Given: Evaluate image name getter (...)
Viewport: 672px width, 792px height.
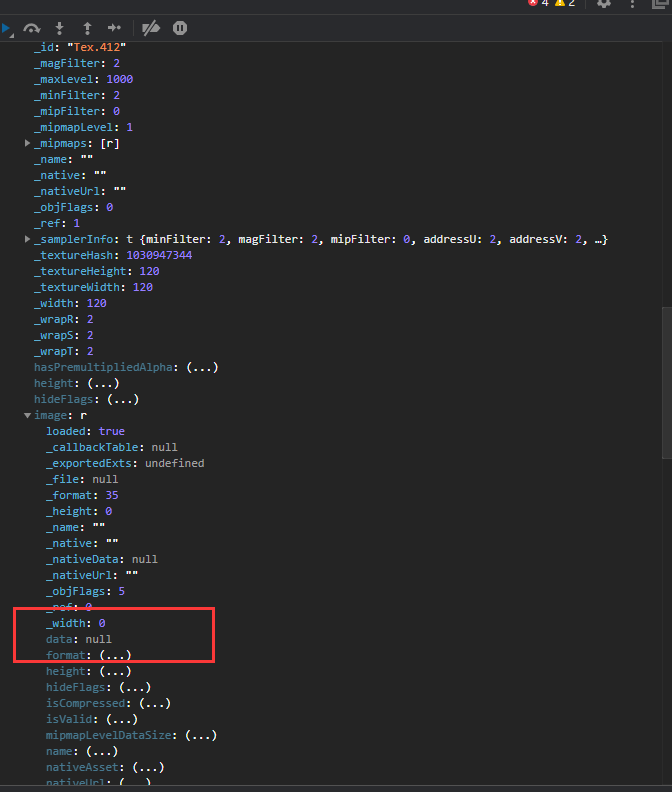Looking at the screenshot, I should 102,752.
